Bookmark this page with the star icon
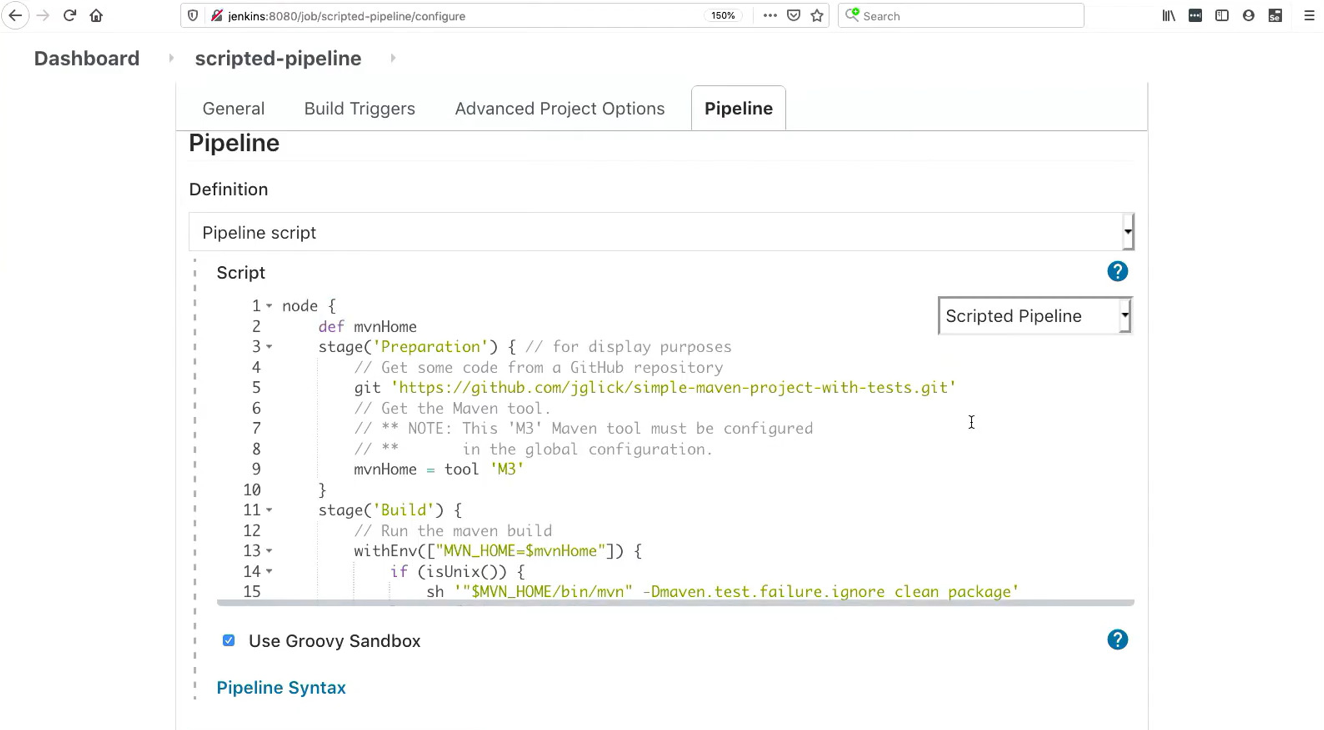The image size is (1324, 730). point(817,16)
